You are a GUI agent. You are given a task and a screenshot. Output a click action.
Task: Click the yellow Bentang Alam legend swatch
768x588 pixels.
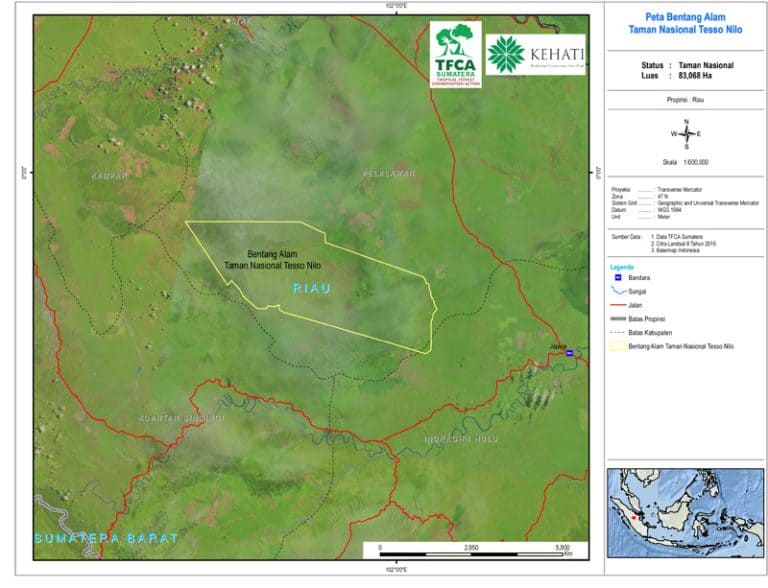pyautogui.click(x=616, y=346)
